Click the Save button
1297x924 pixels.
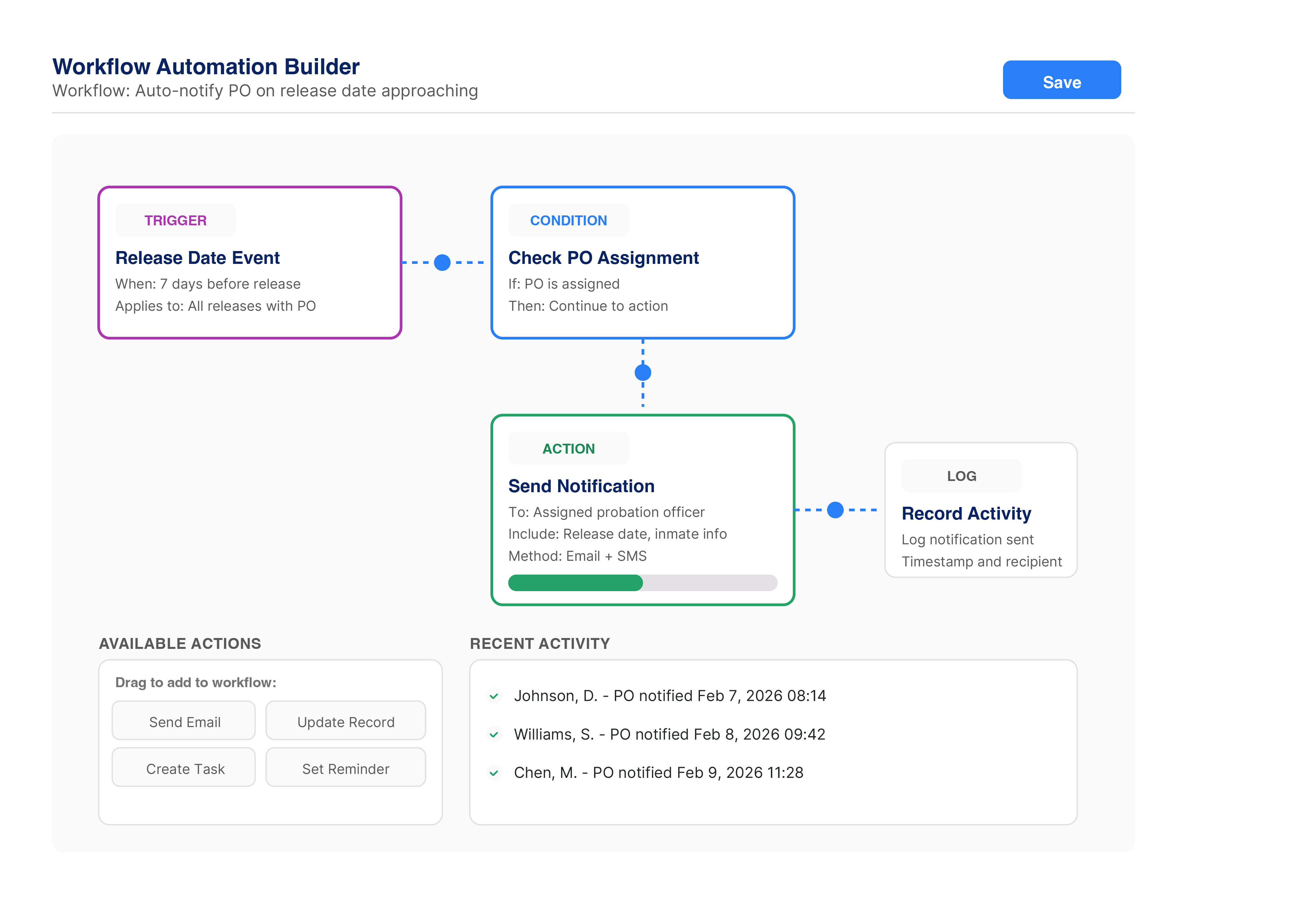[x=1061, y=80]
